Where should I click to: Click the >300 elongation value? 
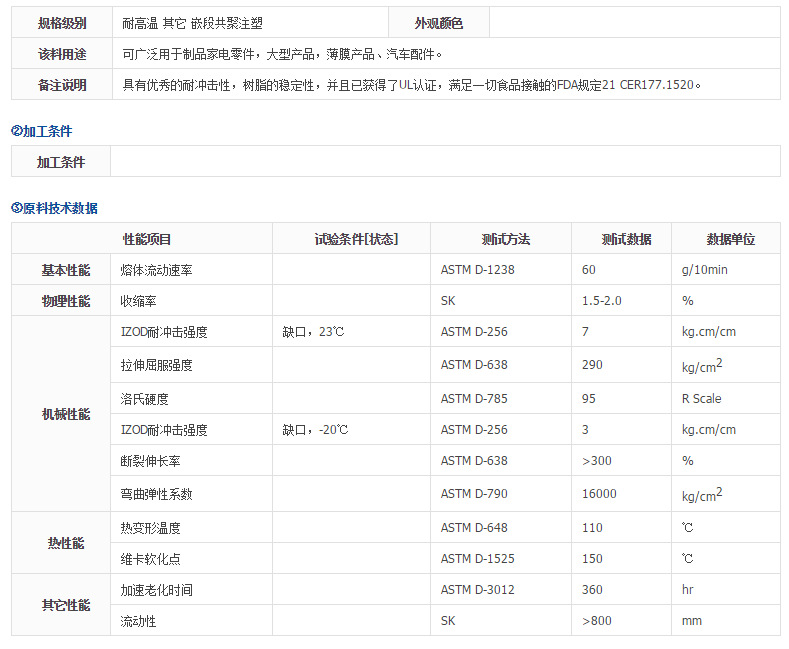(x=597, y=460)
